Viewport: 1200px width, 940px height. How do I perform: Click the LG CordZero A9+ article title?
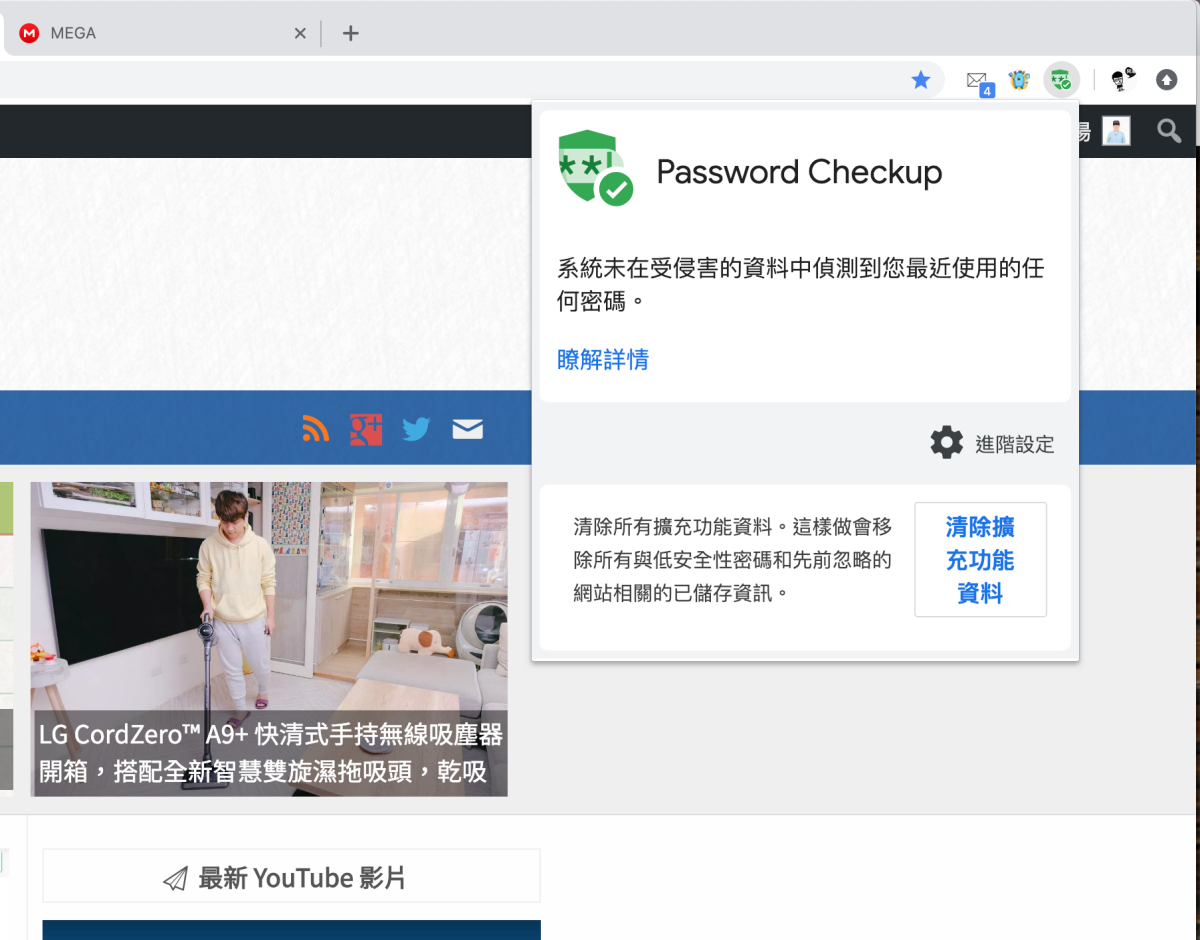tap(270, 753)
